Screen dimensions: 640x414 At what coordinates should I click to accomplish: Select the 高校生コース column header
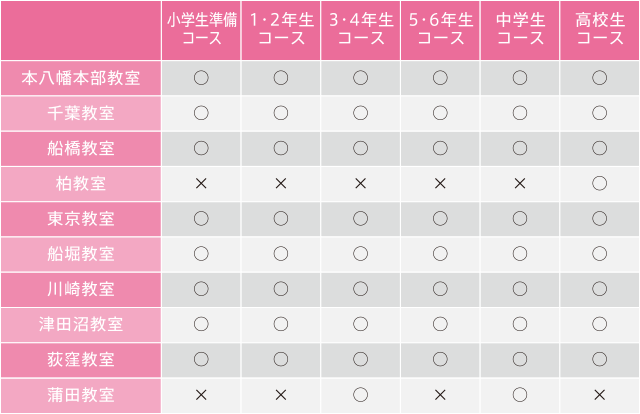(x=600, y=30)
